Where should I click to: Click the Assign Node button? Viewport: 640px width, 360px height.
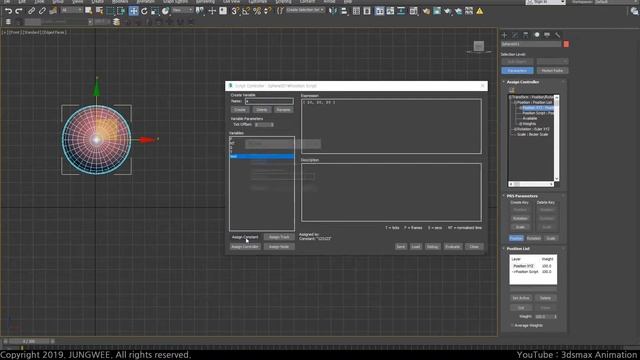pyautogui.click(x=279, y=247)
